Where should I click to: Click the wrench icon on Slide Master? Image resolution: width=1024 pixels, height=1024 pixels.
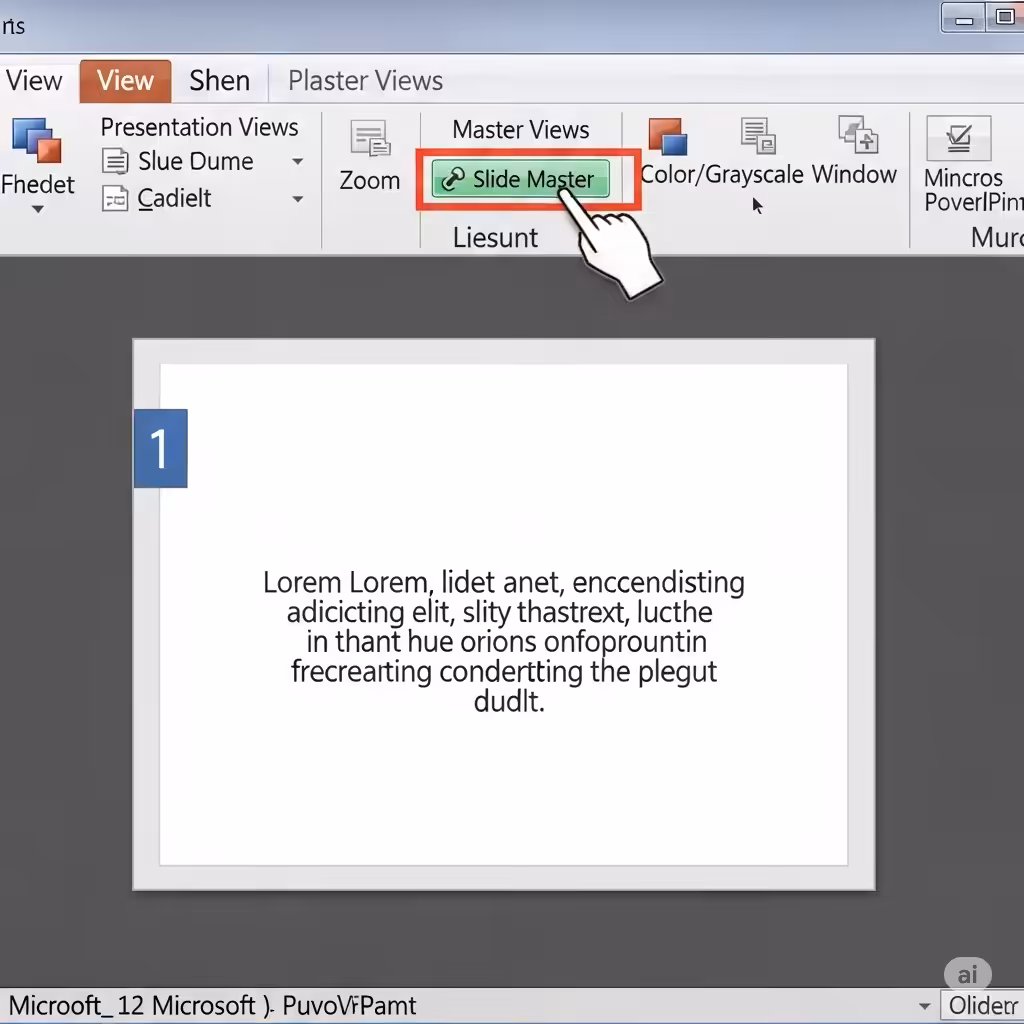pos(453,179)
